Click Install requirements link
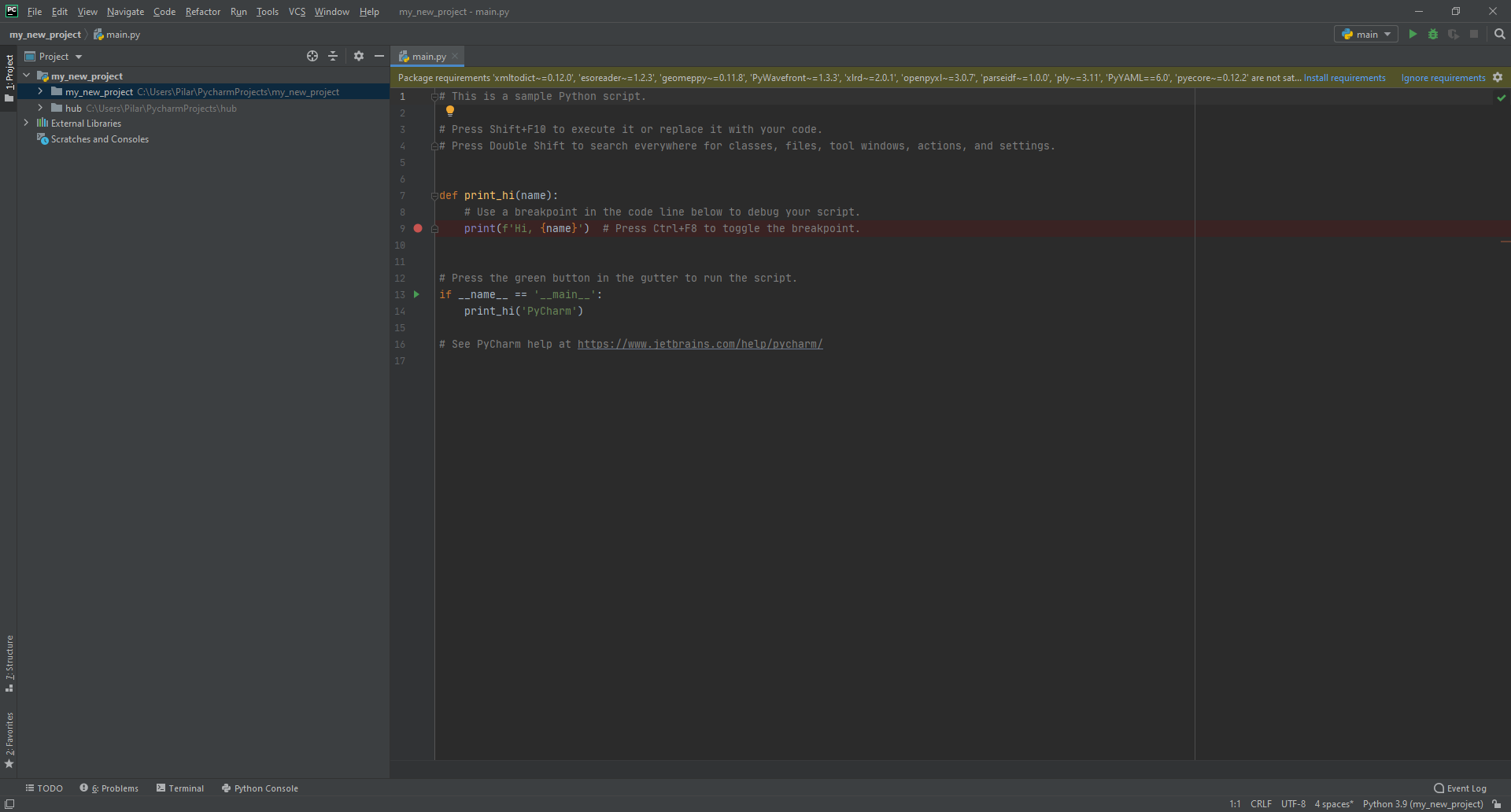 pos(1344,77)
